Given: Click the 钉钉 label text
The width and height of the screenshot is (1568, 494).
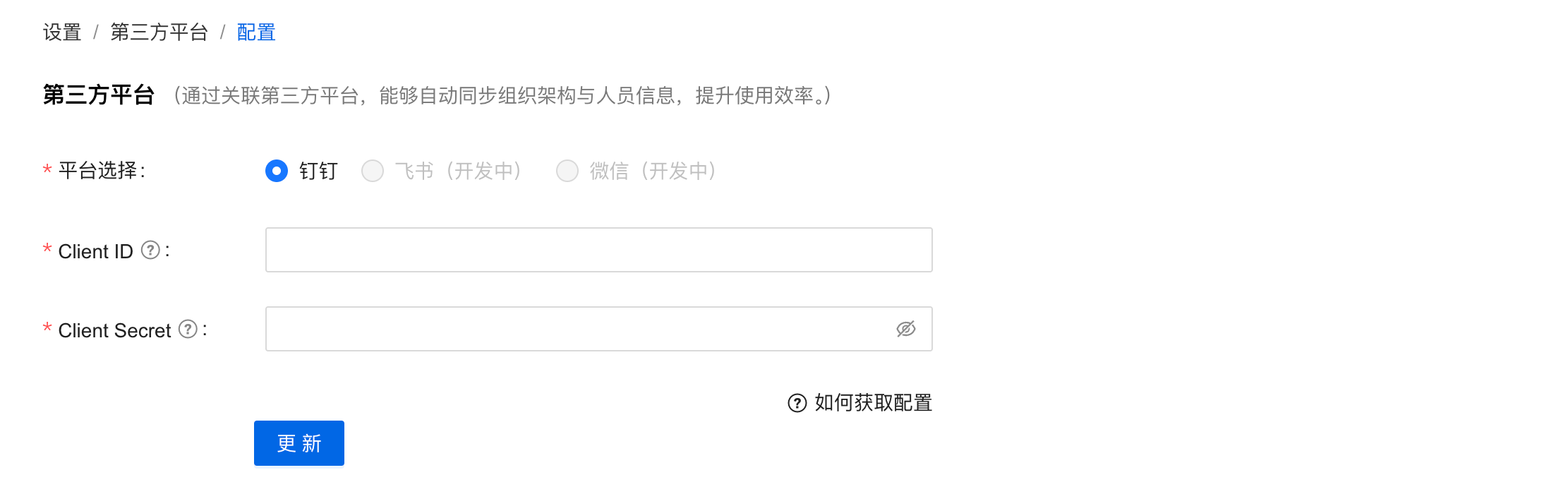Looking at the screenshot, I should pyautogui.click(x=319, y=171).
